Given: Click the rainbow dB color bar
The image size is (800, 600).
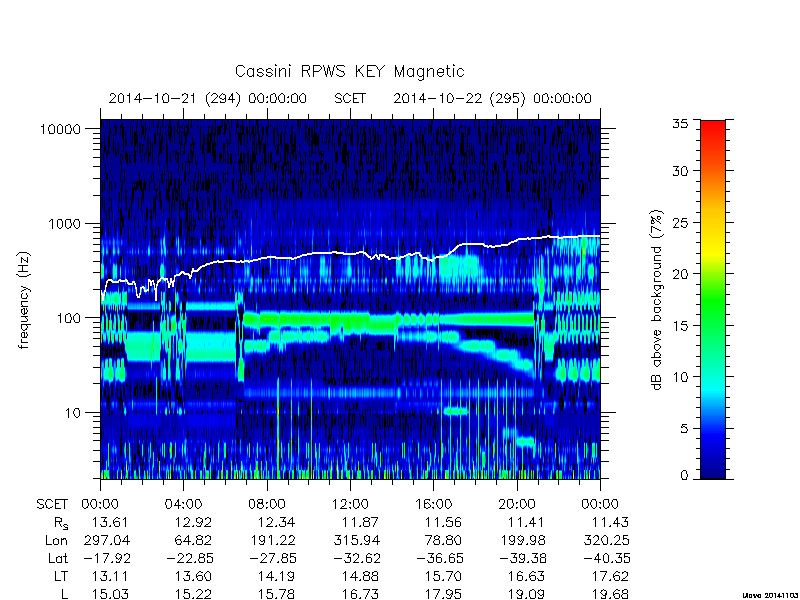Looking at the screenshot, I should (713, 299).
